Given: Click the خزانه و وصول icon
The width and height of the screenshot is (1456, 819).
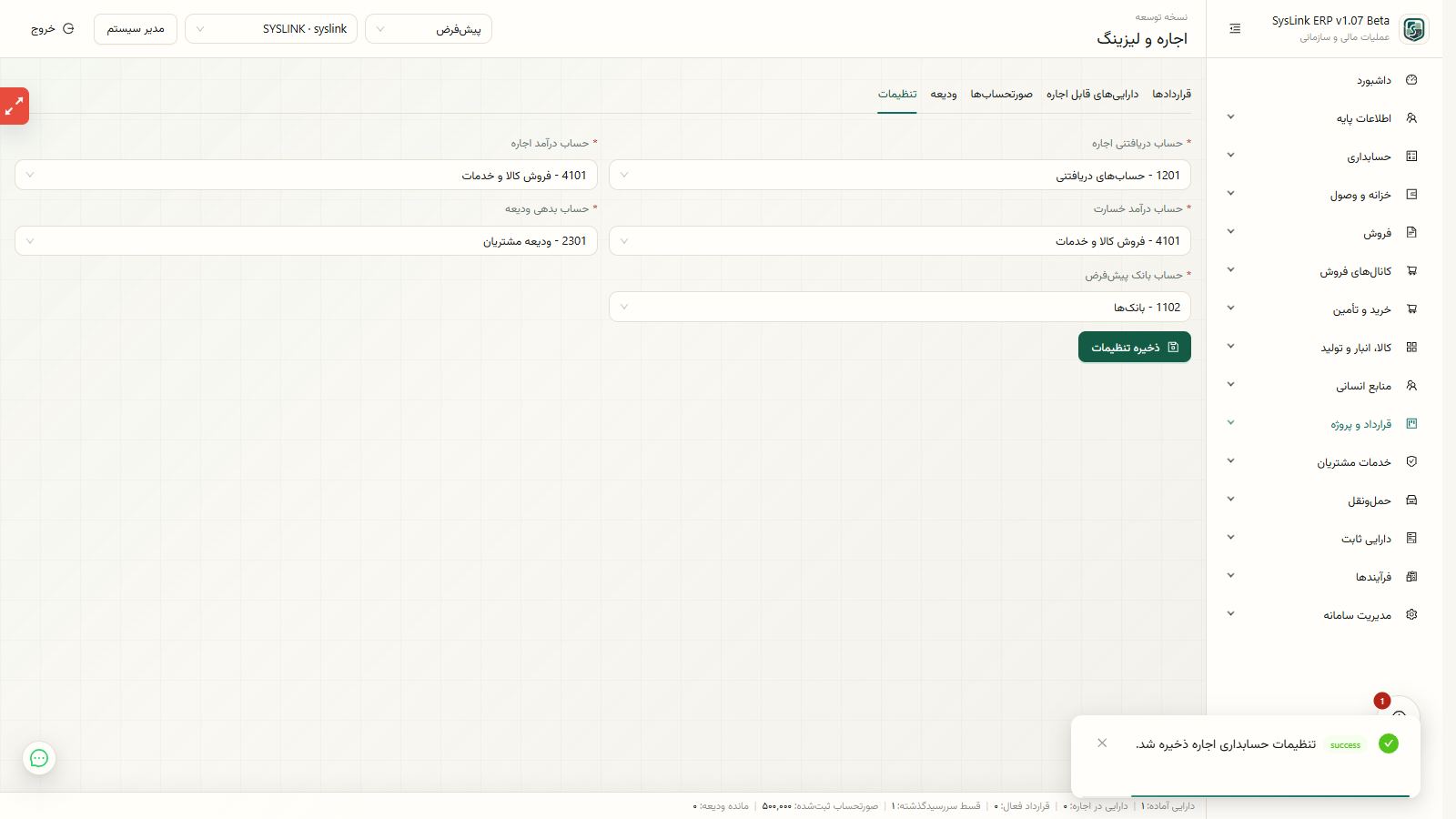Looking at the screenshot, I should 1411,195.
